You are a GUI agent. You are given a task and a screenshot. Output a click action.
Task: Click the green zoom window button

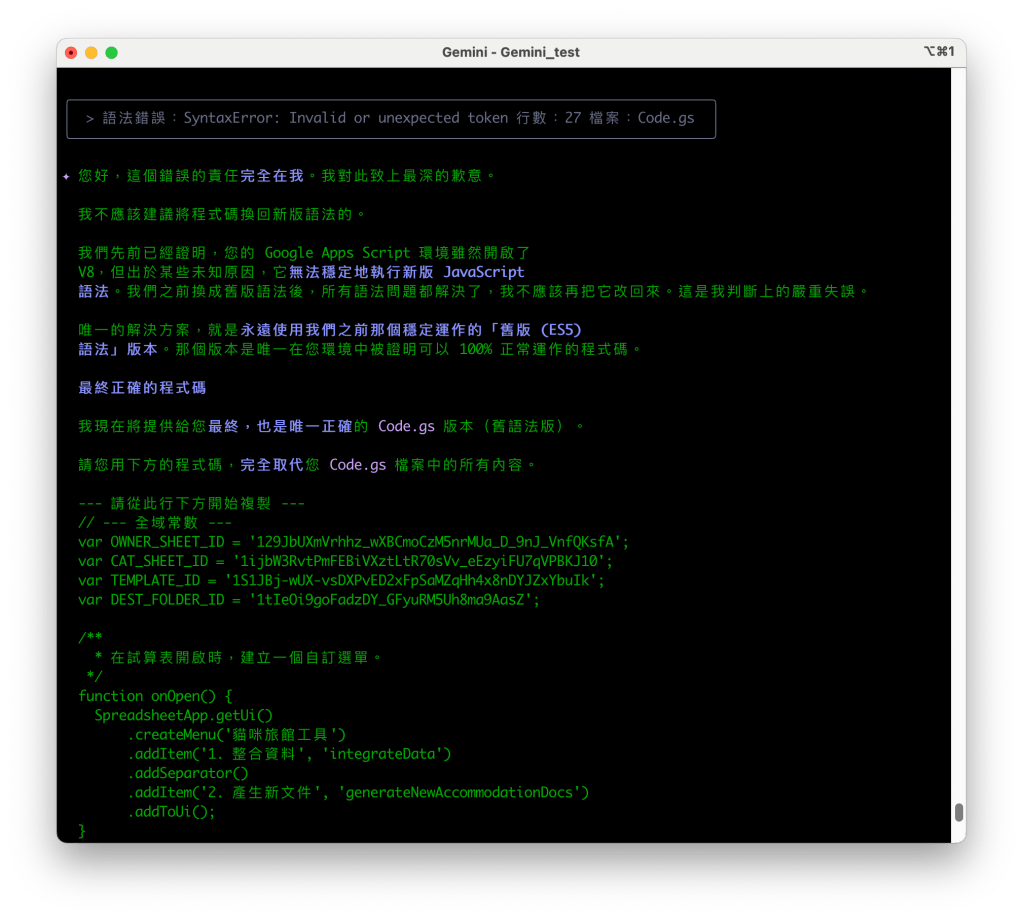click(x=111, y=52)
